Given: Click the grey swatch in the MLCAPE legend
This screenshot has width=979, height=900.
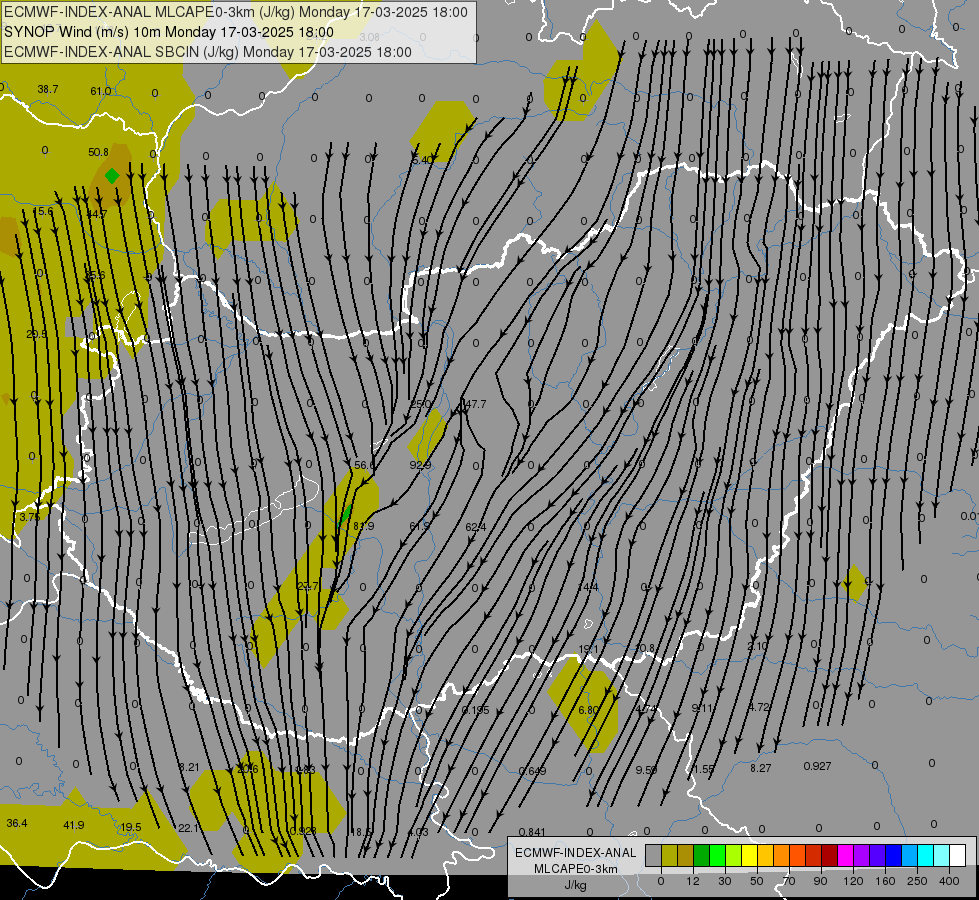Looking at the screenshot, I should [653, 855].
